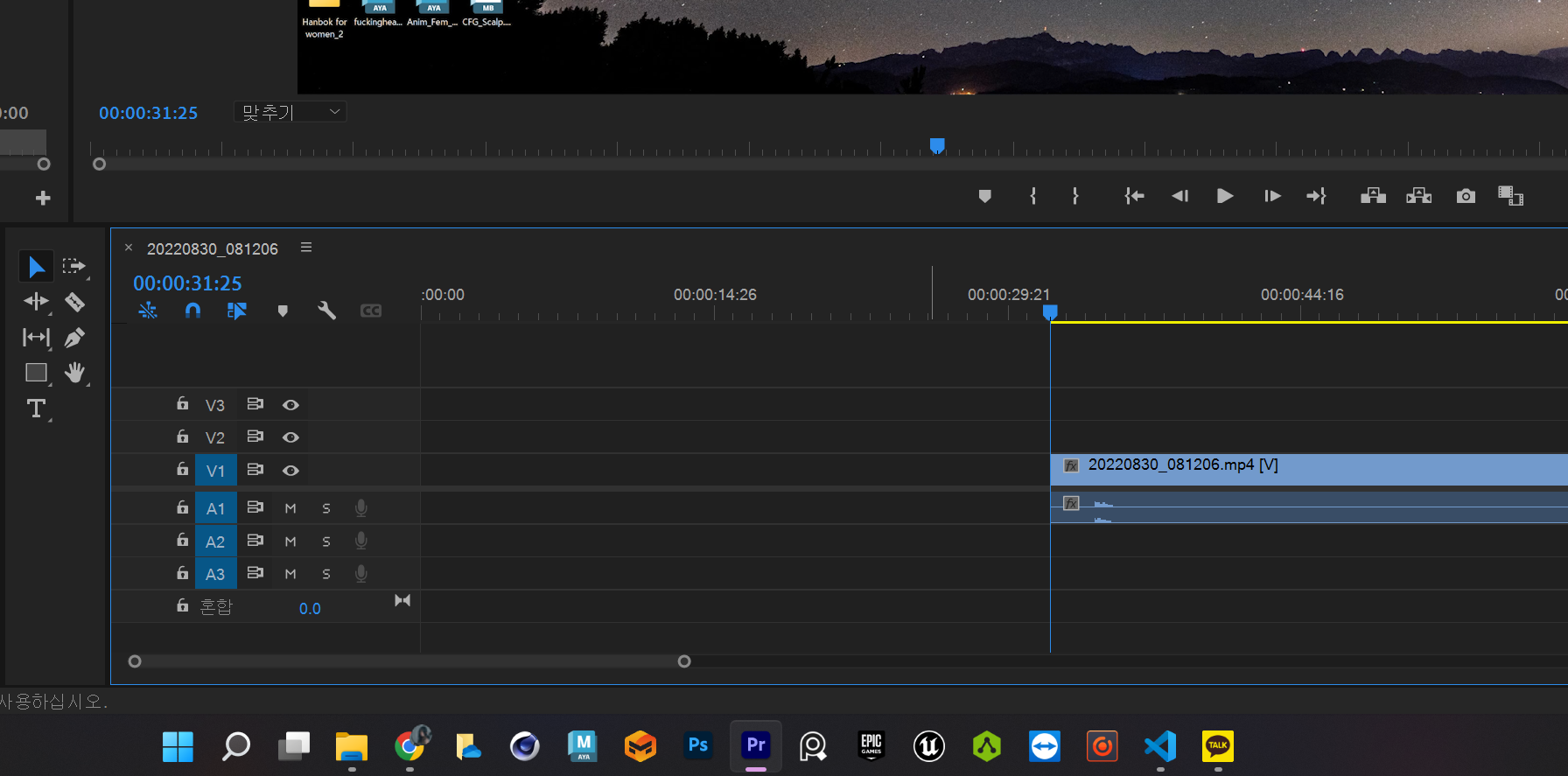Add marker in Program Monitor
This screenshot has height=776, width=1568.
pos(984,196)
